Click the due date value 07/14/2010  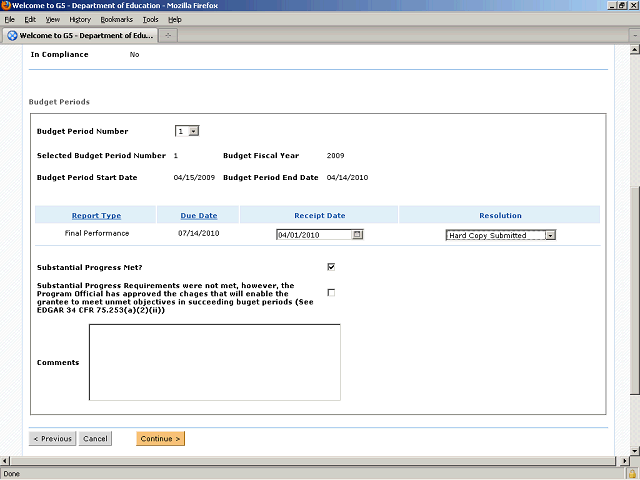pos(198,233)
